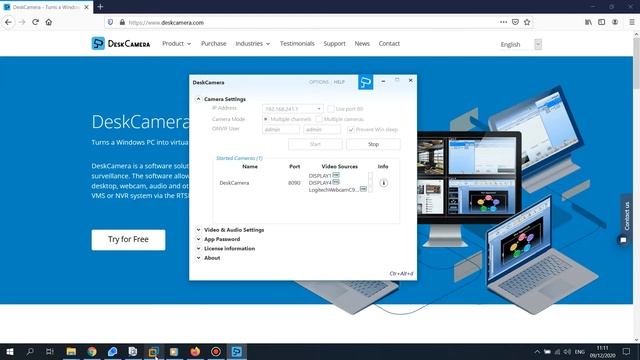
Task: Open page actions three-dots menu in address bar
Action: [x=503, y=22]
